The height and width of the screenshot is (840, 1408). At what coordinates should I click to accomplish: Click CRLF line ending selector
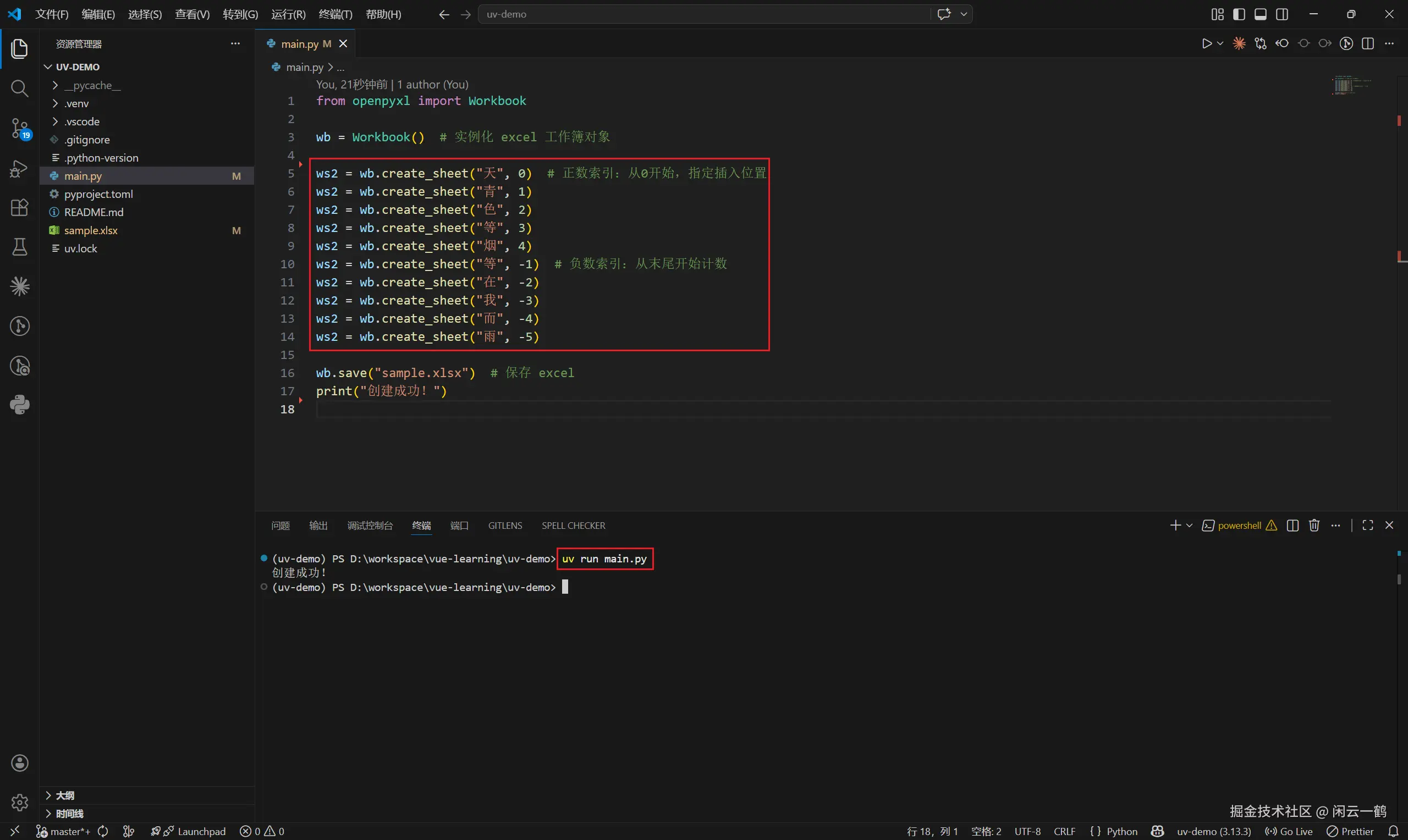tap(1064, 831)
